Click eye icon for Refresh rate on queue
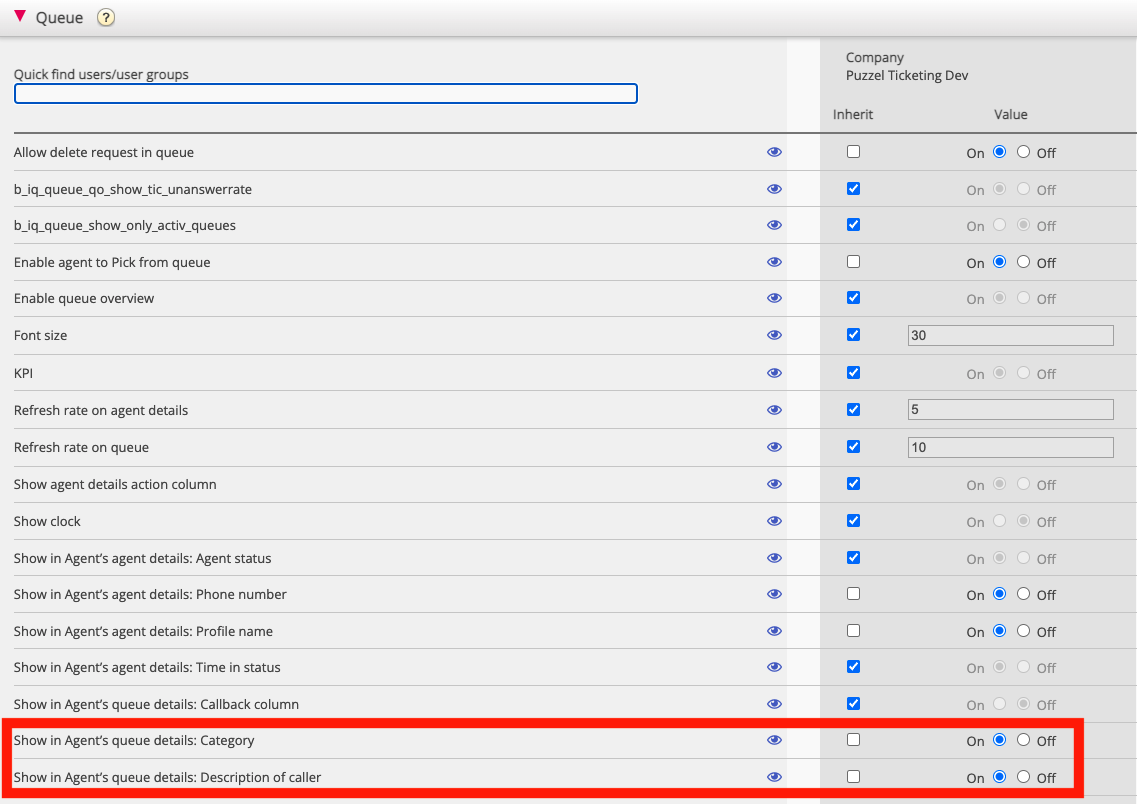This screenshot has width=1137, height=804. [x=774, y=447]
